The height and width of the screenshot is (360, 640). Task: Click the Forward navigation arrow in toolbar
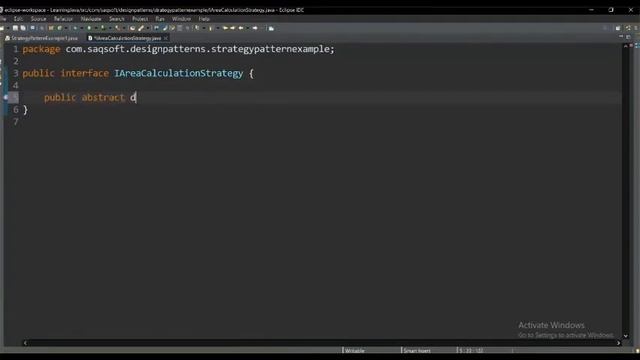coord(255,28)
